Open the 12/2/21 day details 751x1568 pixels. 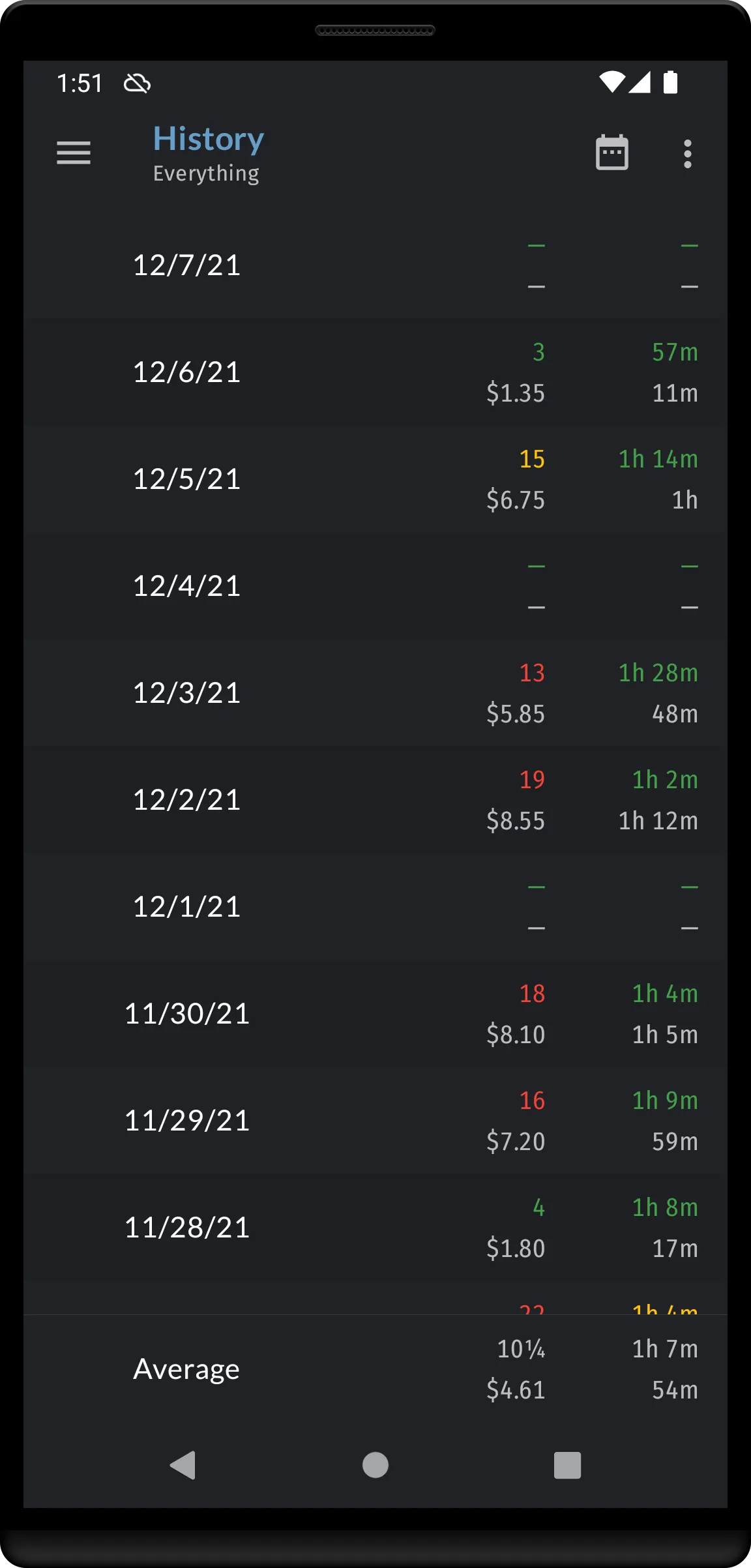pyautogui.click(x=375, y=800)
